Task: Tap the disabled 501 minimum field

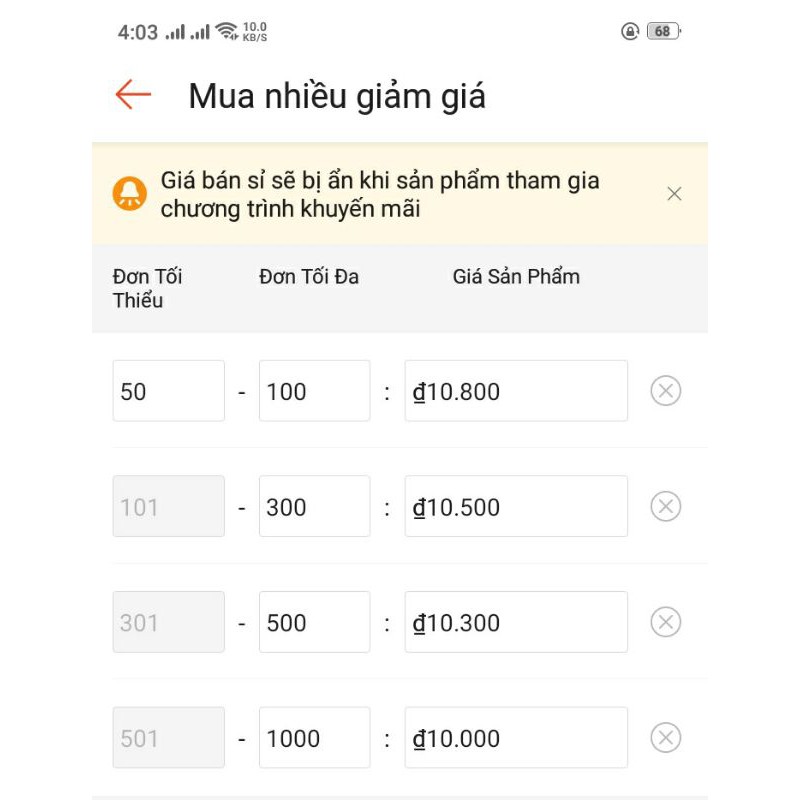Action: coord(168,738)
